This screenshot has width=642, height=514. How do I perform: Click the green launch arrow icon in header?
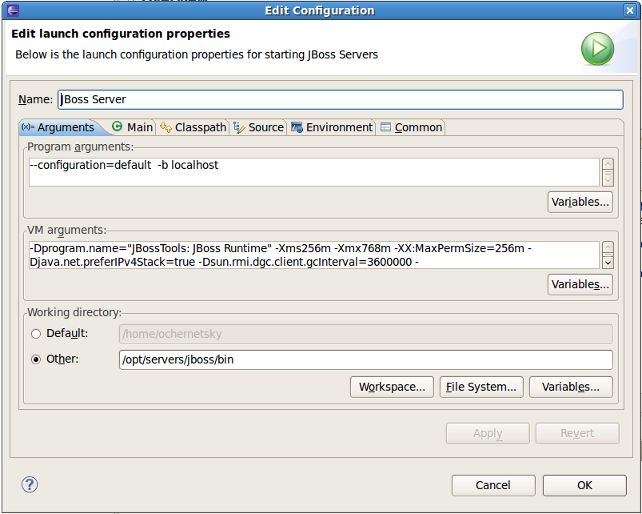(597, 48)
